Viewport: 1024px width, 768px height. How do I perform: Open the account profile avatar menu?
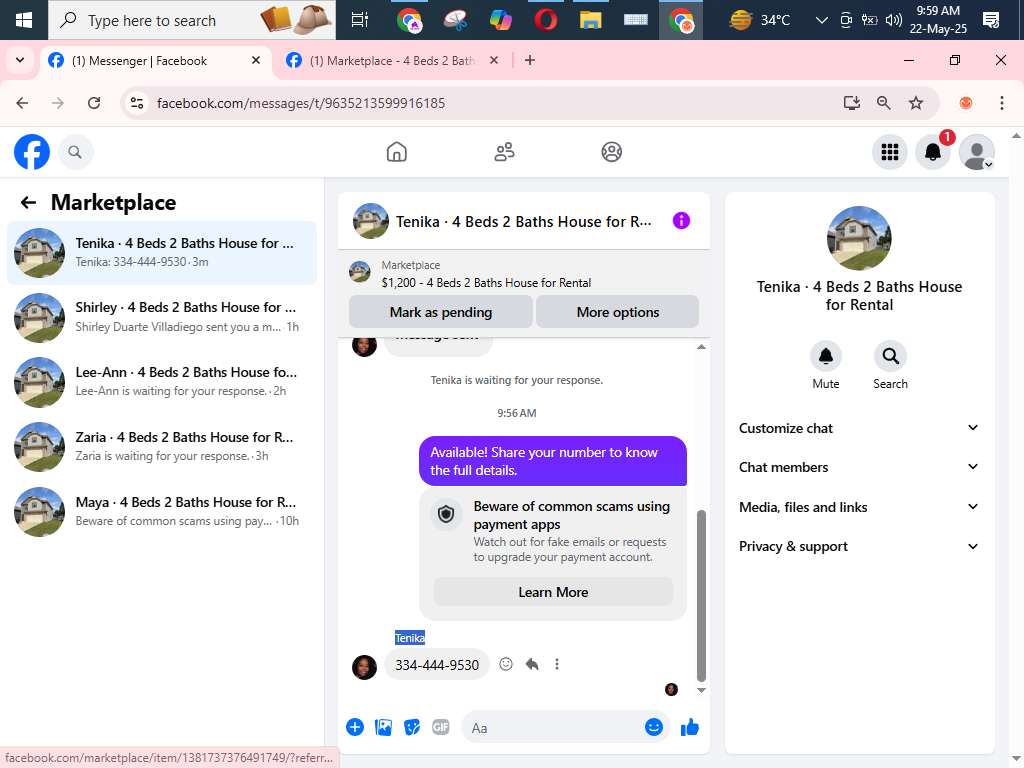pos(976,152)
